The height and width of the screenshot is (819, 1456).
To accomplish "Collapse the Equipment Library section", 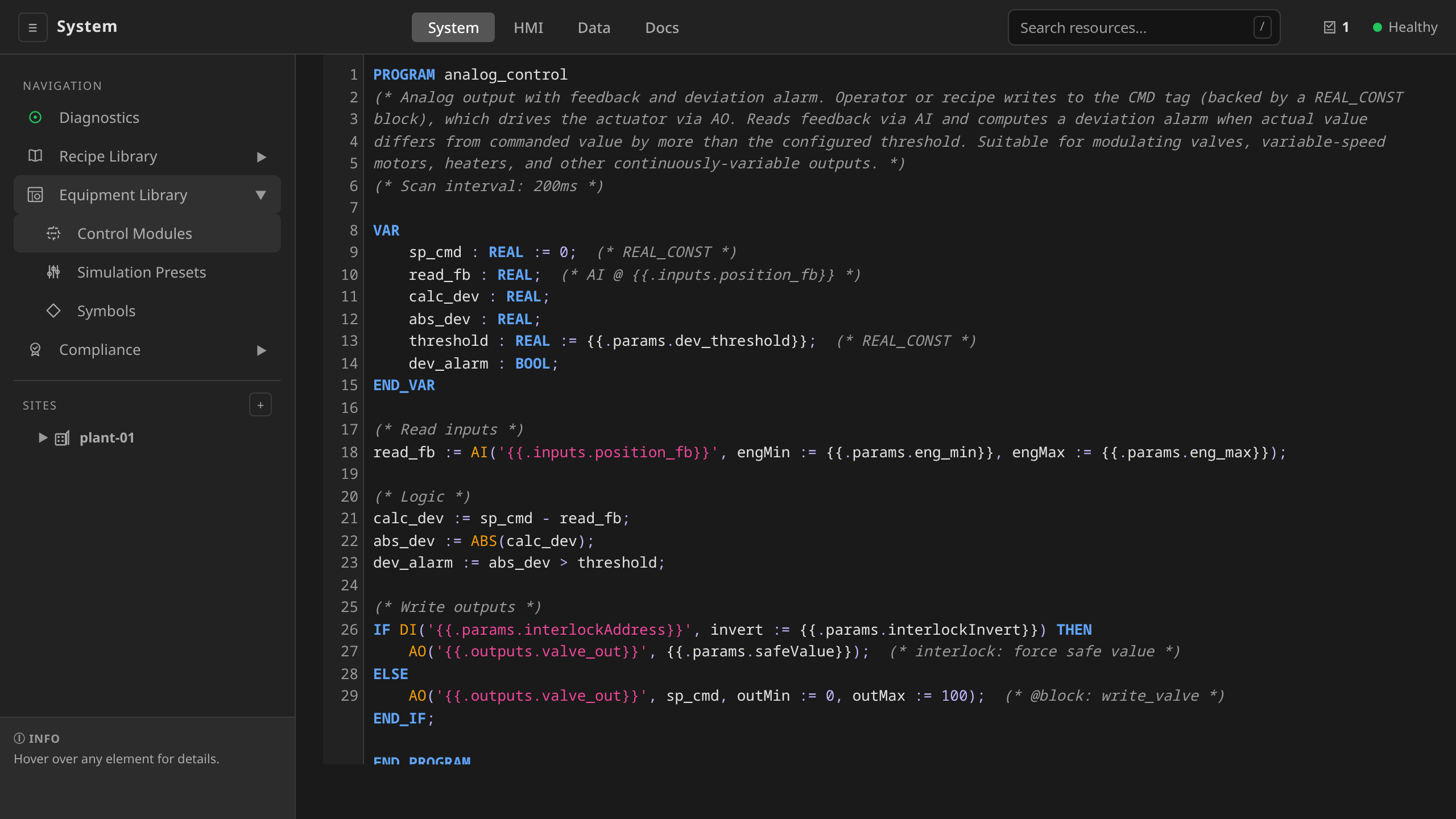I will click(261, 195).
